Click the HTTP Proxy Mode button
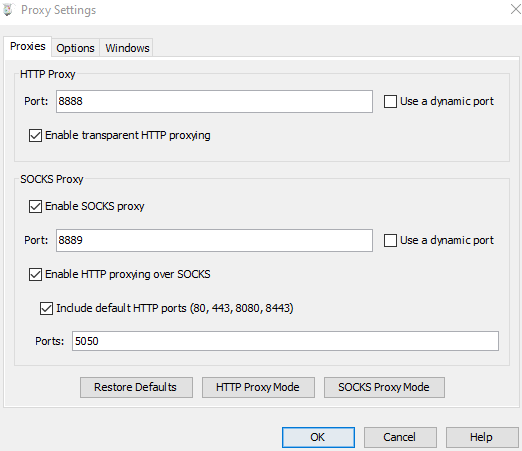 [258, 387]
